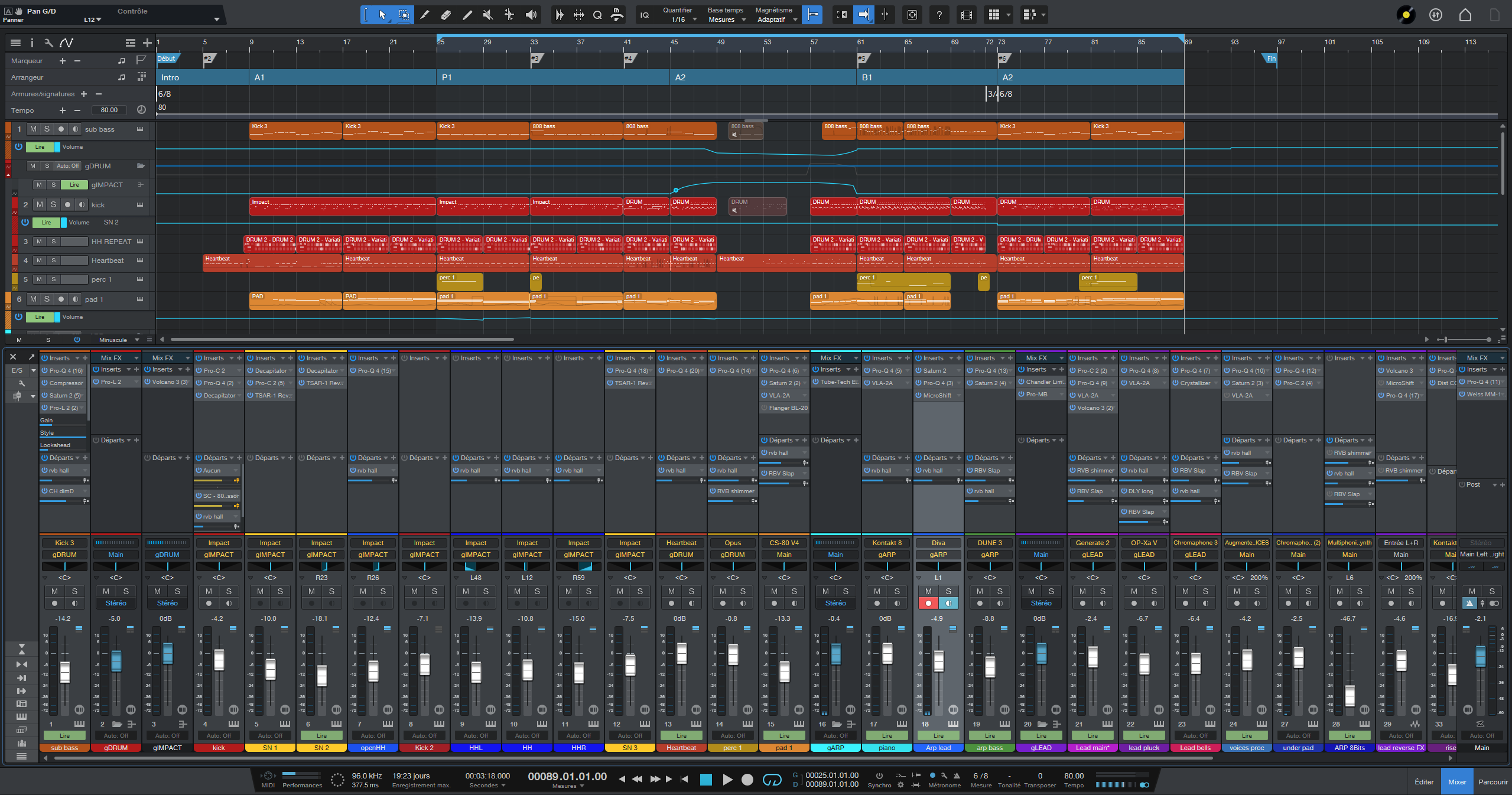
Task: Click the Heartbeat channel volume fader
Action: [681, 653]
